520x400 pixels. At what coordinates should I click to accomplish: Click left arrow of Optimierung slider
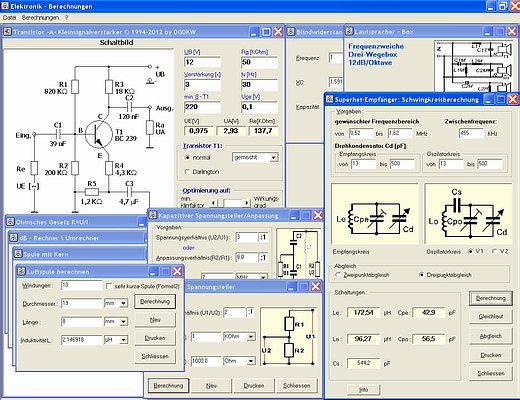point(213,202)
